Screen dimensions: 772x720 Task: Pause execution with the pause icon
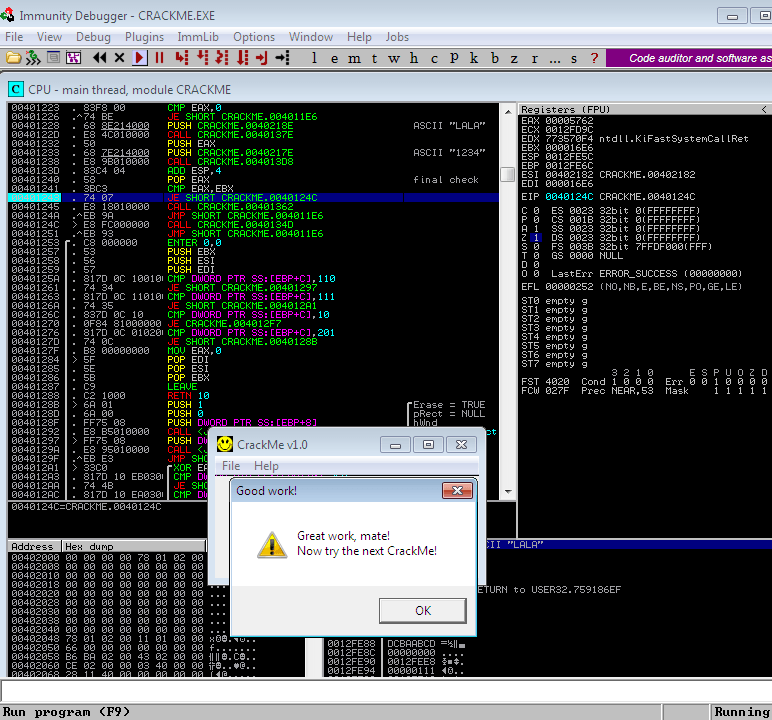(159, 58)
